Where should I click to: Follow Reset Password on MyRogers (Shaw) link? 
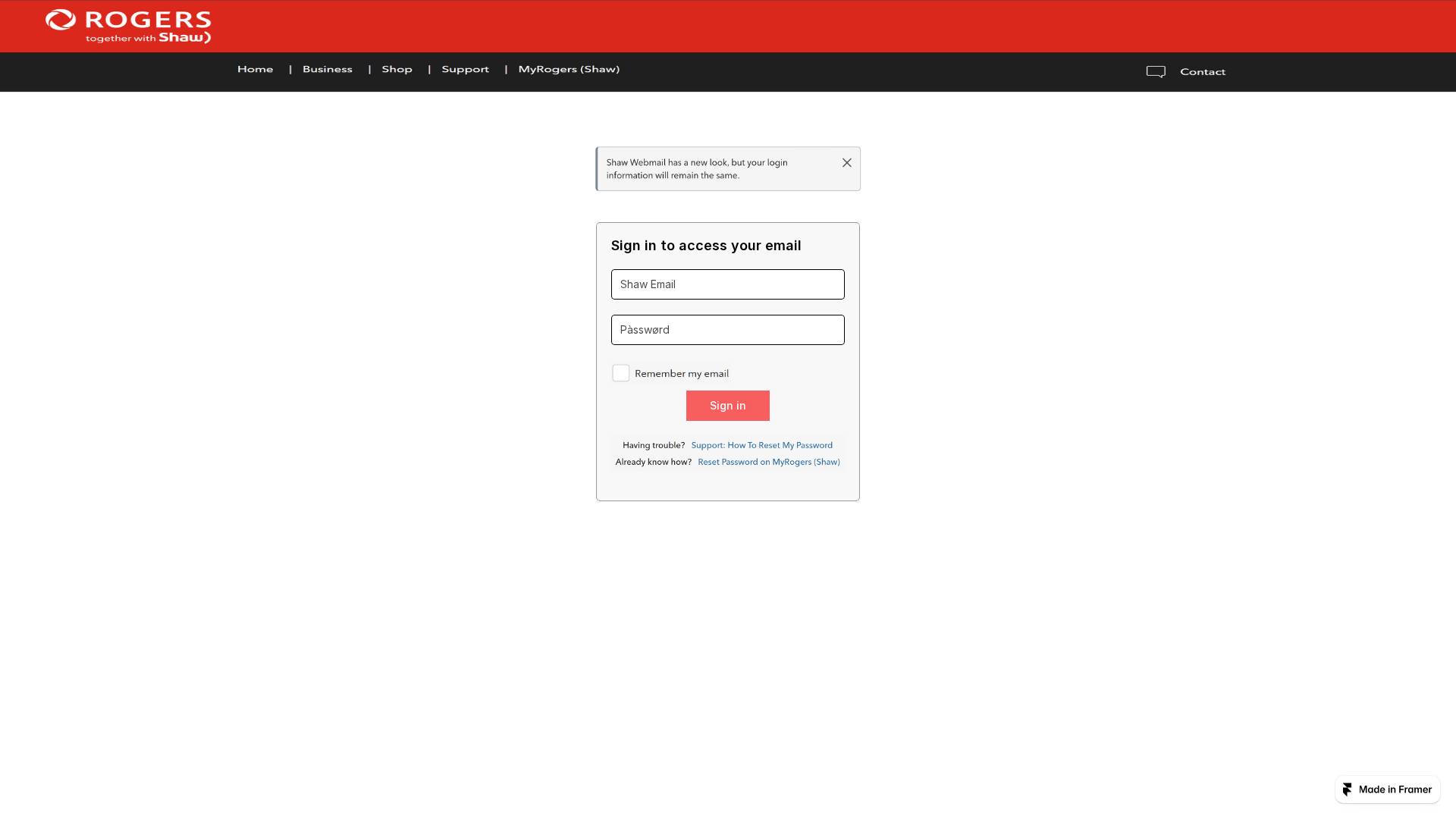click(769, 462)
